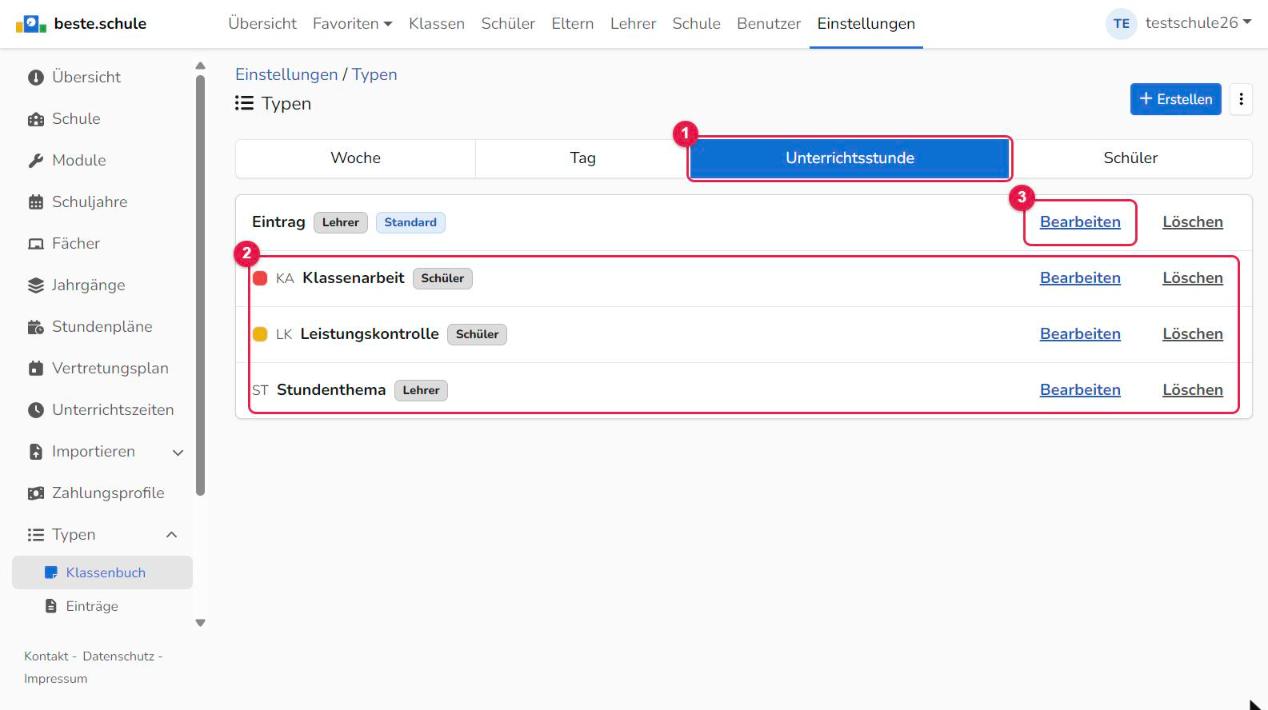This screenshot has width=1268, height=710.
Task: Click the TE user avatar
Action: [x=1120, y=24]
